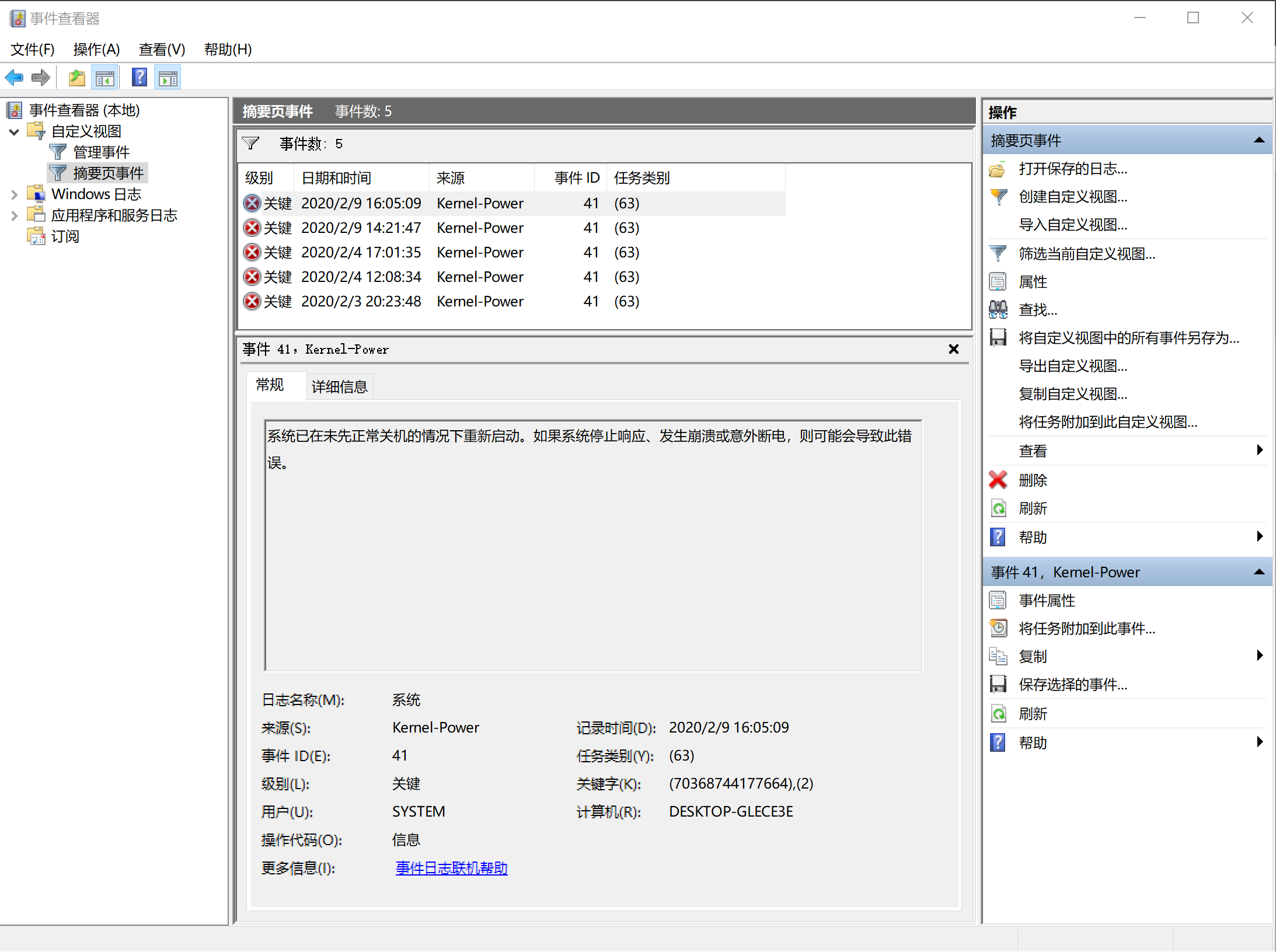Click the 保存选择的事件 disk icon
The height and width of the screenshot is (952, 1276).
(998, 684)
